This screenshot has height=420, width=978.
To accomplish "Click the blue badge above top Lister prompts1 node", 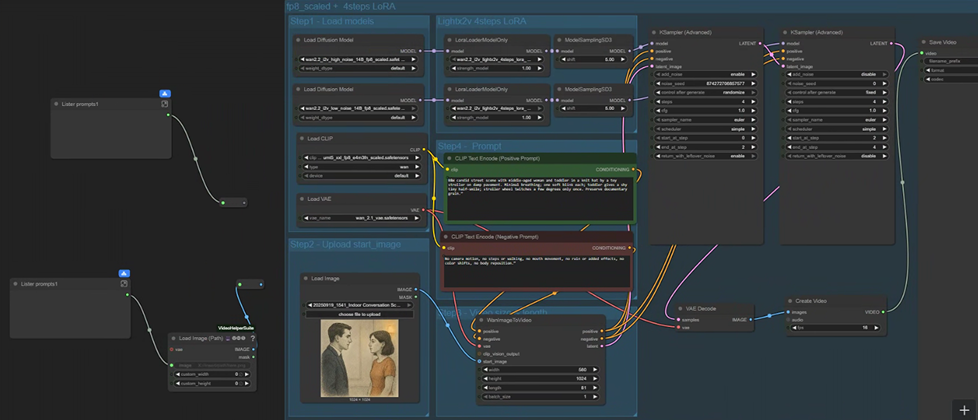I will coord(165,94).
